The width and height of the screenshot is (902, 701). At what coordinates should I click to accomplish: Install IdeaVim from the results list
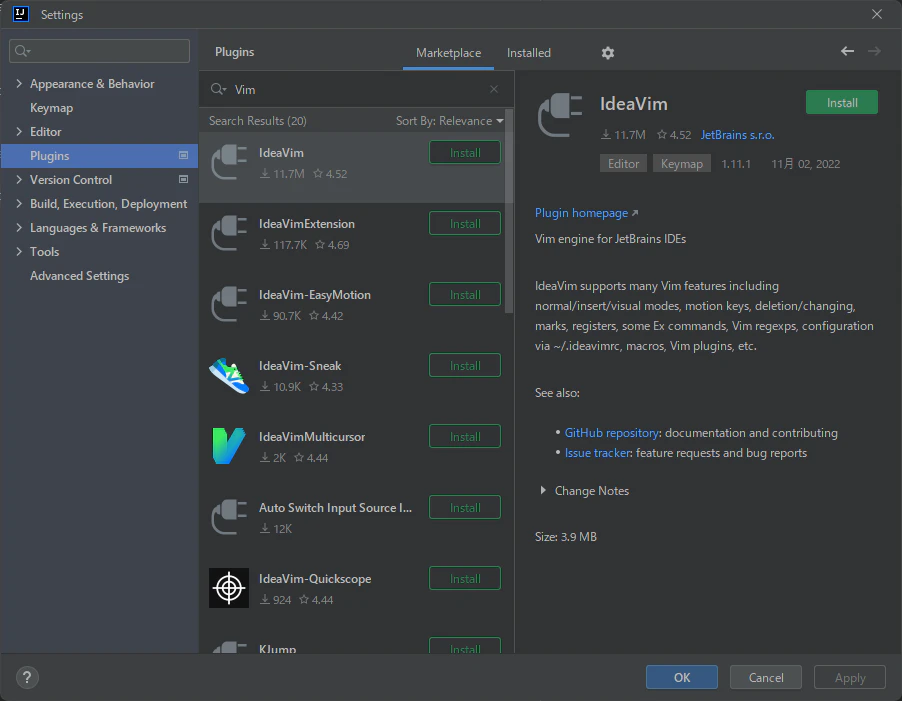(x=465, y=152)
